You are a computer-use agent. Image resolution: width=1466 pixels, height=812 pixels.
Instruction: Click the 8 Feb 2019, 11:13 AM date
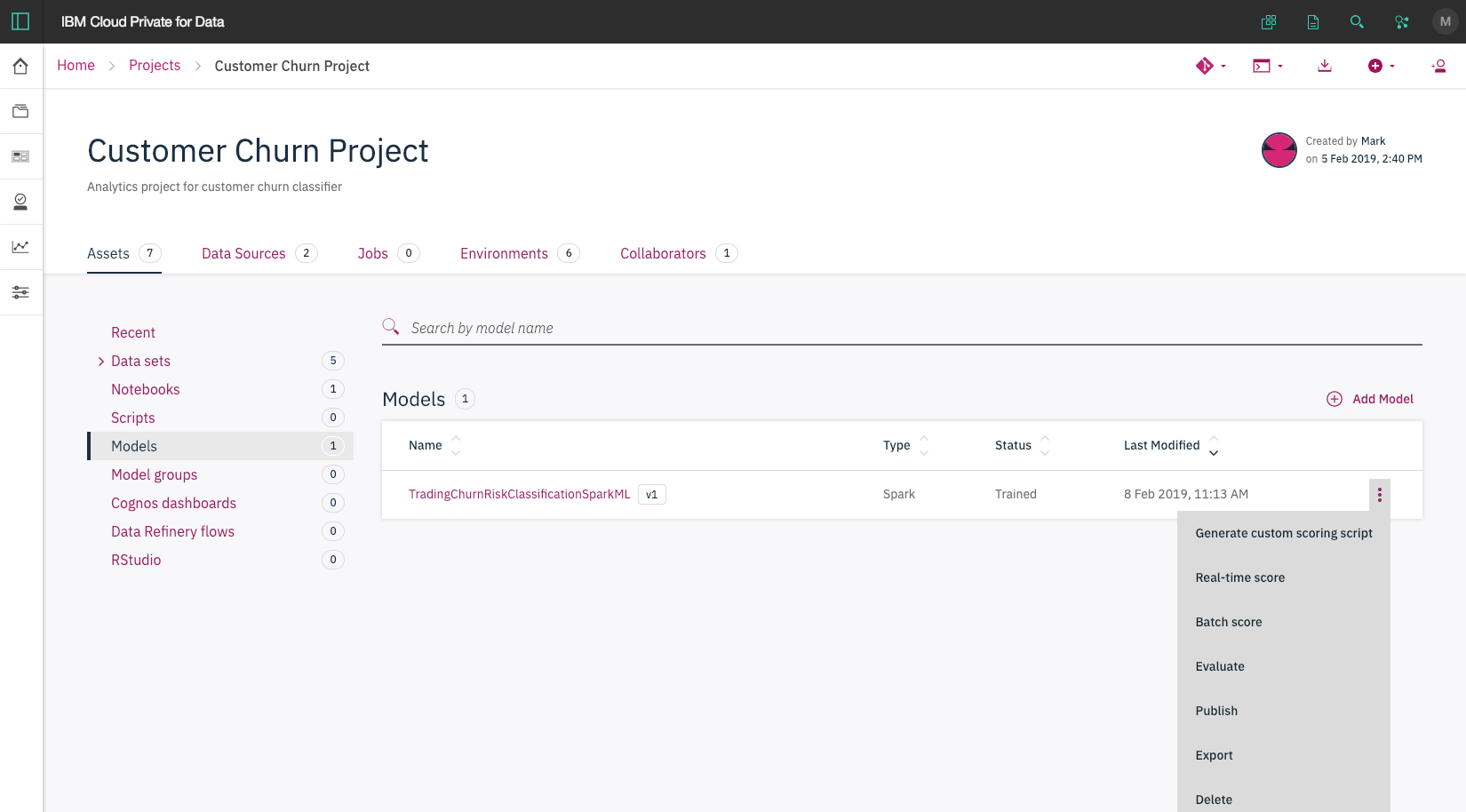point(1186,494)
